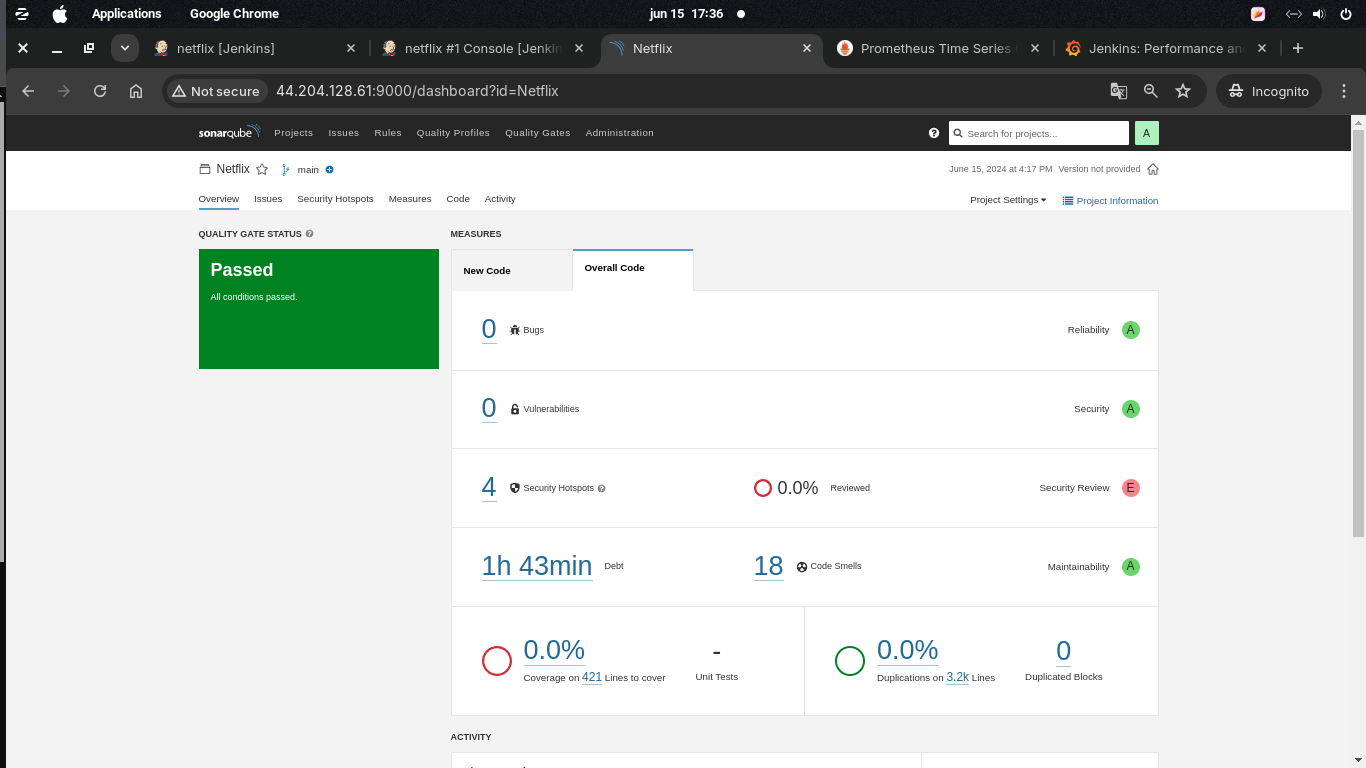Click the plus icon beside main branch

tap(329, 170)
